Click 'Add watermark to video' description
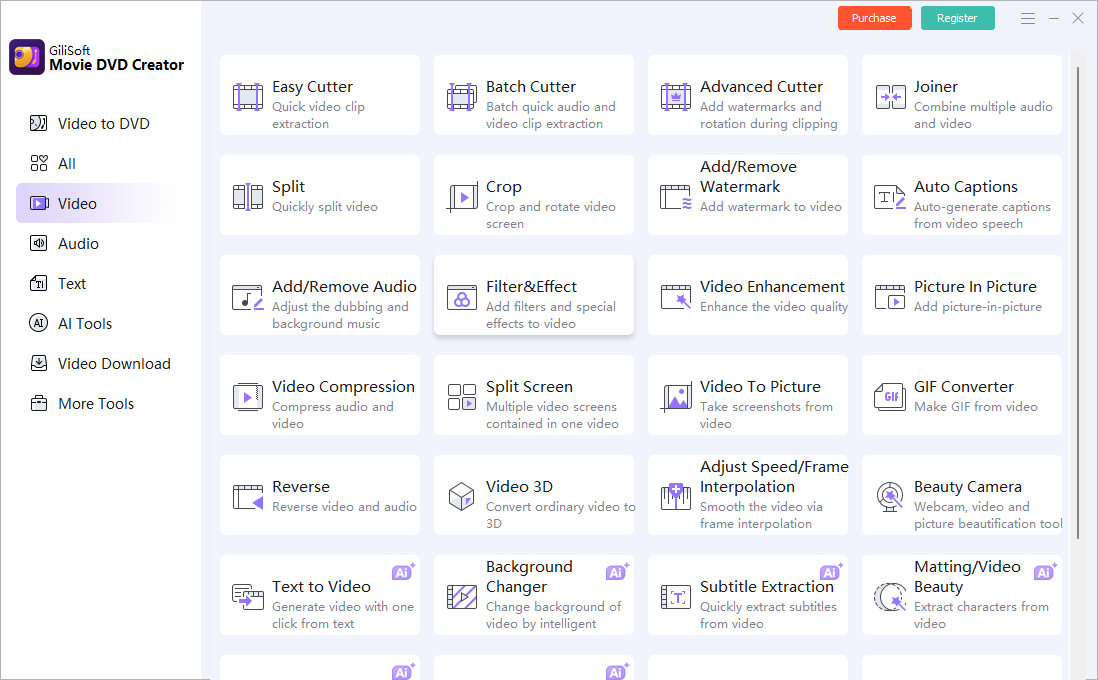Viewport: 1098px width, 680px height. coord(770,207)
